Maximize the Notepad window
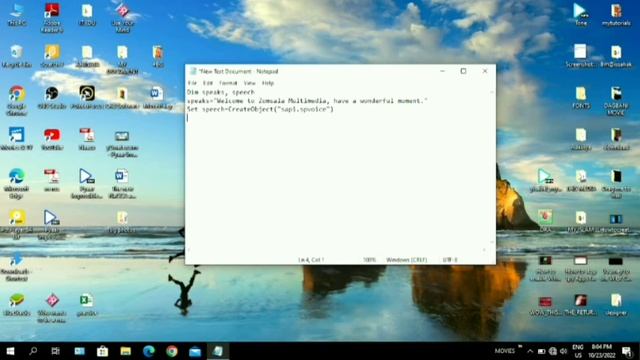640x360 pixels. (463, 71)
